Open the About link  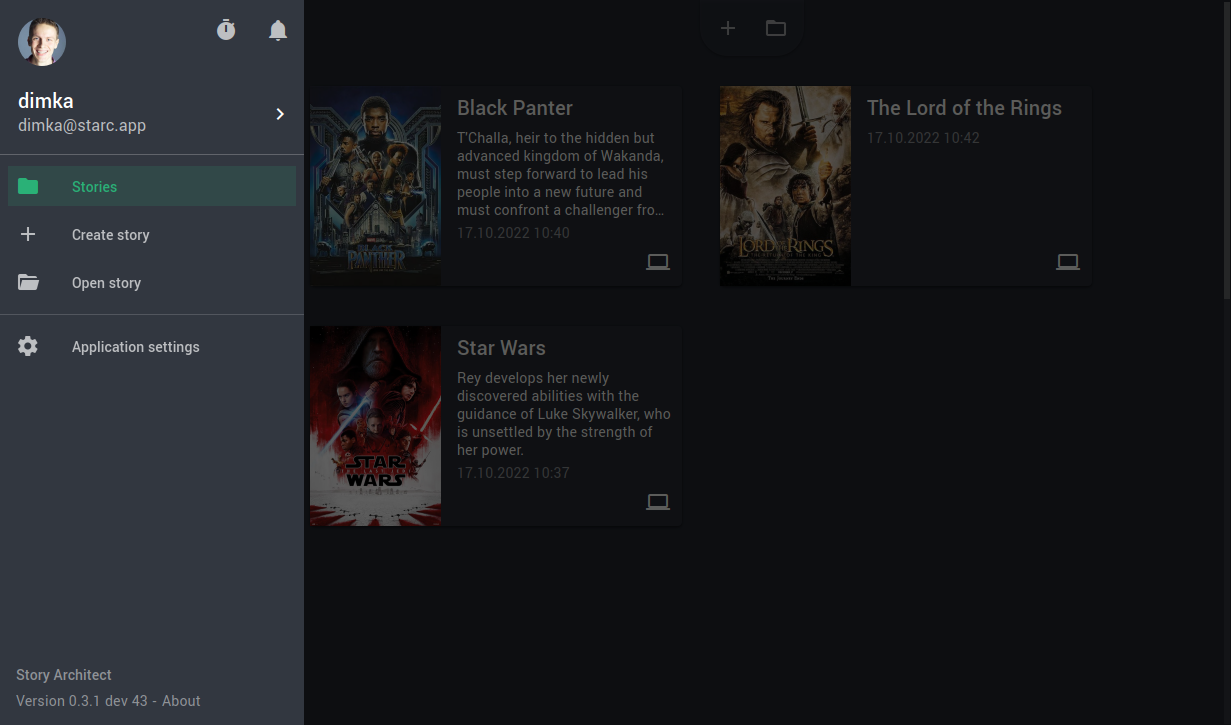(x=181, y=701)
